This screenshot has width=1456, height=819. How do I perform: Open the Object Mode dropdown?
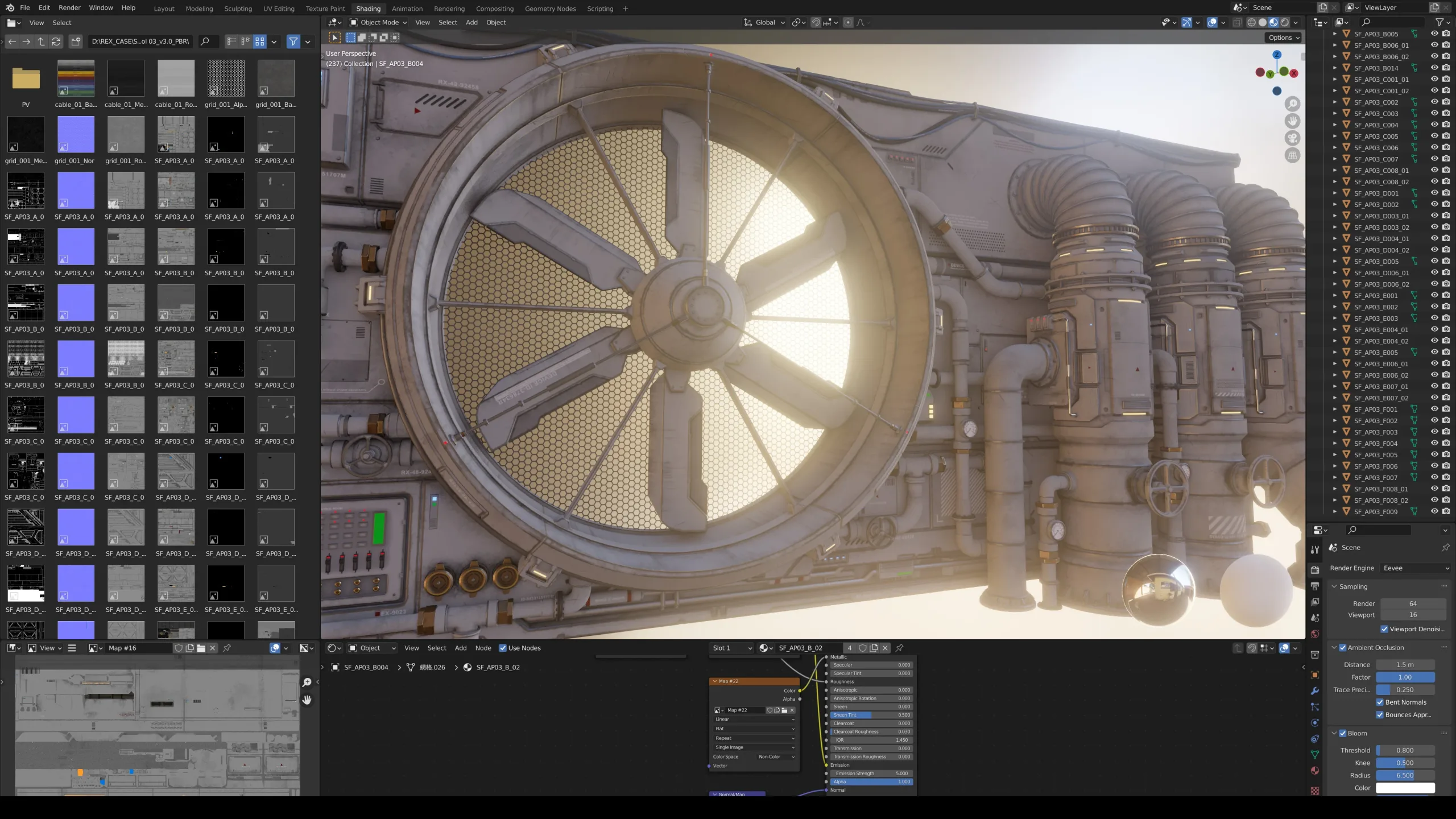point(378,23)
